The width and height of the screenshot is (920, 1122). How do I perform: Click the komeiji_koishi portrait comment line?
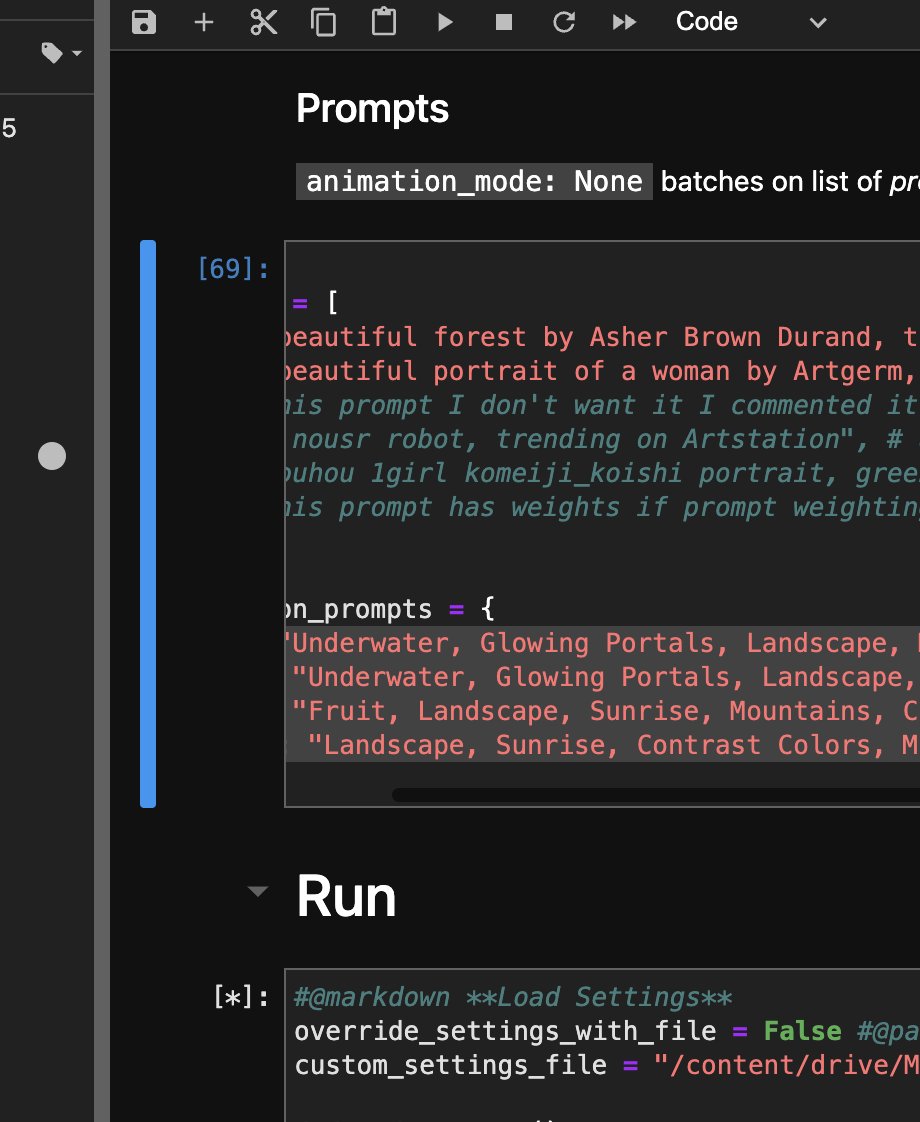click(x=602, y=473)
